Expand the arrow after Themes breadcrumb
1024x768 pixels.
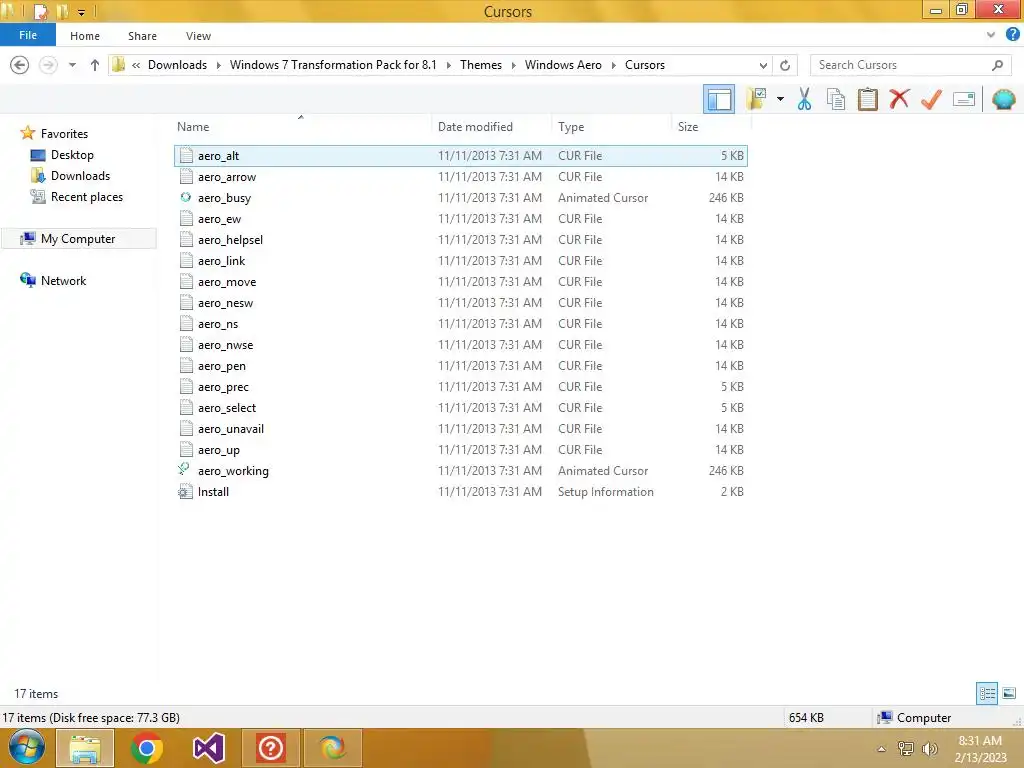click(x=513, y=65)
